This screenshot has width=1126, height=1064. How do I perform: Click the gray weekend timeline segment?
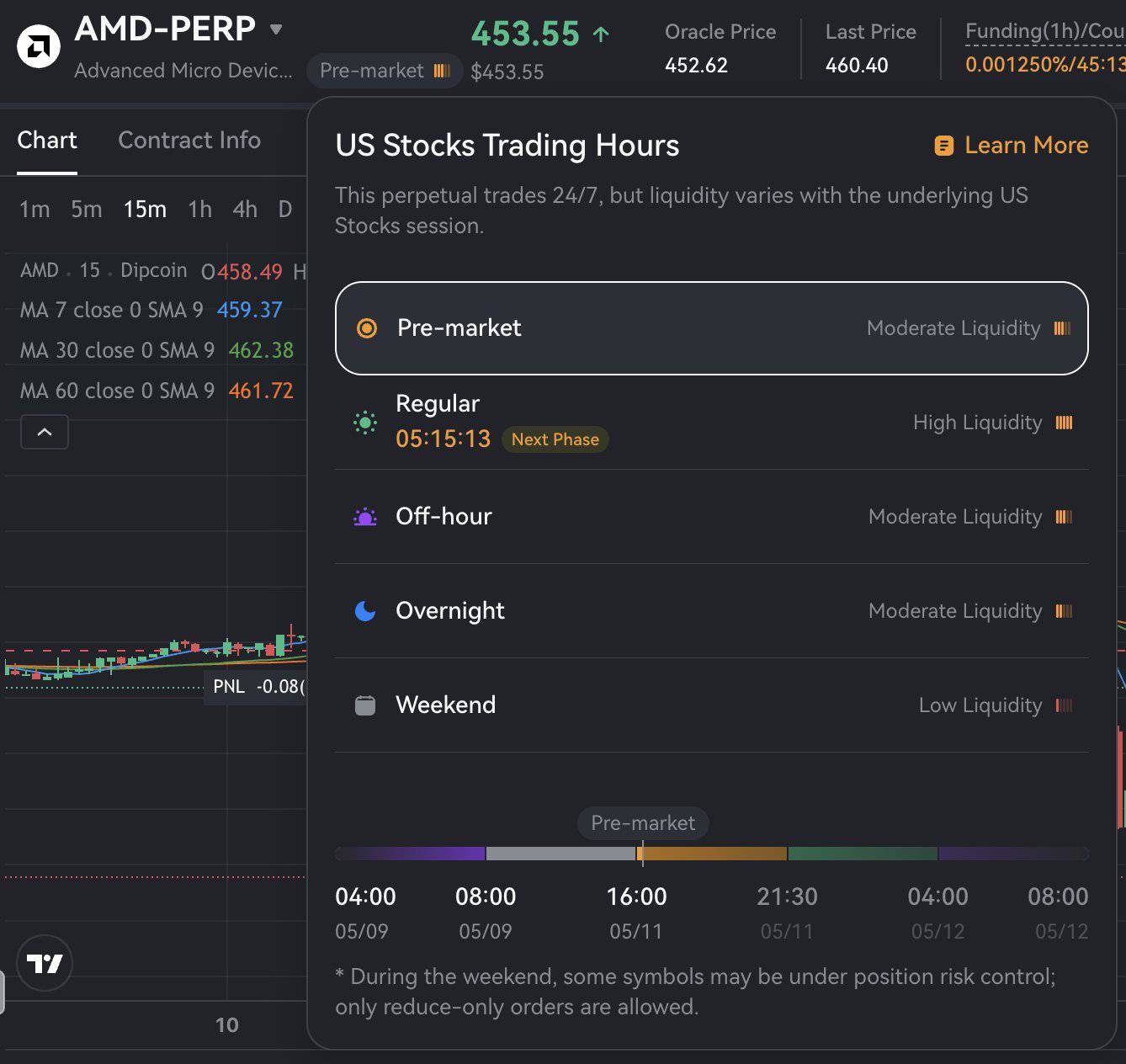coord(561,854)
